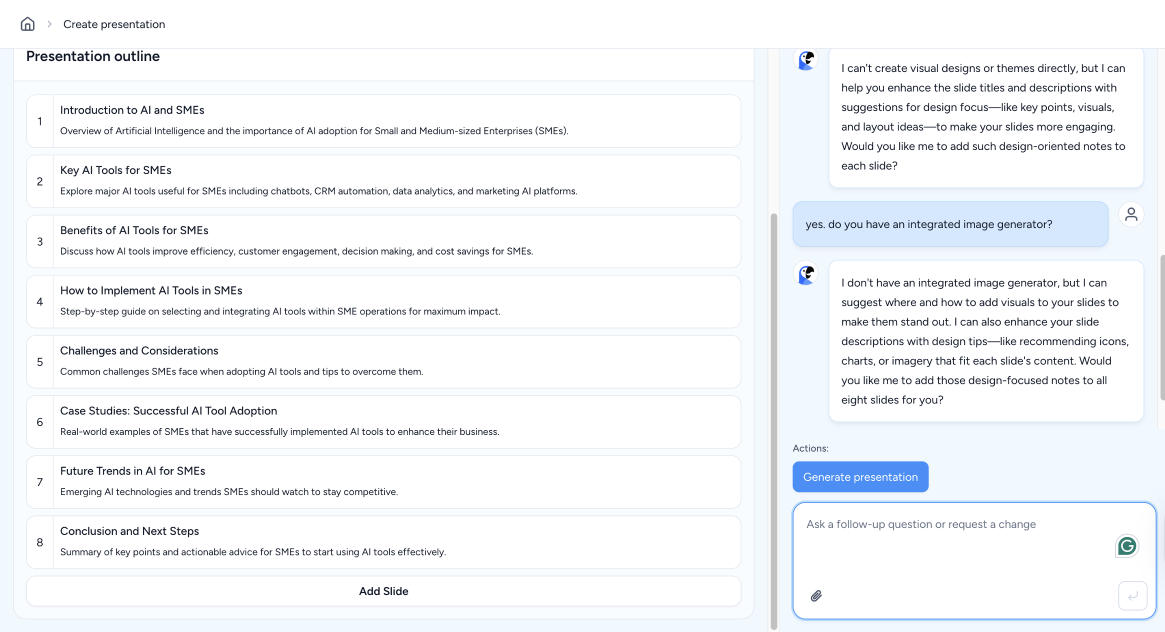Click assistant reply 'I don't have an integrated image generator'
Viewport: 1165px width, 632px height.
click(x=986, y=341)
